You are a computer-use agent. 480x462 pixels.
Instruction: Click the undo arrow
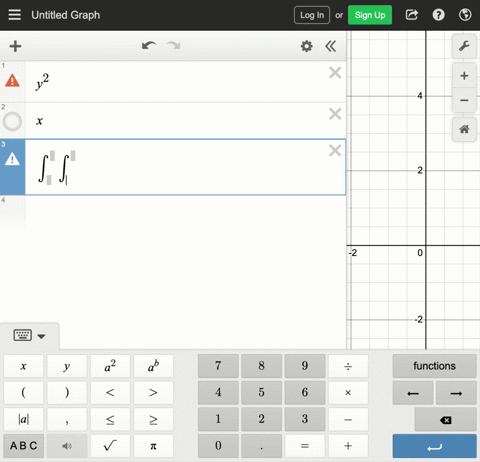pos(149,46)
